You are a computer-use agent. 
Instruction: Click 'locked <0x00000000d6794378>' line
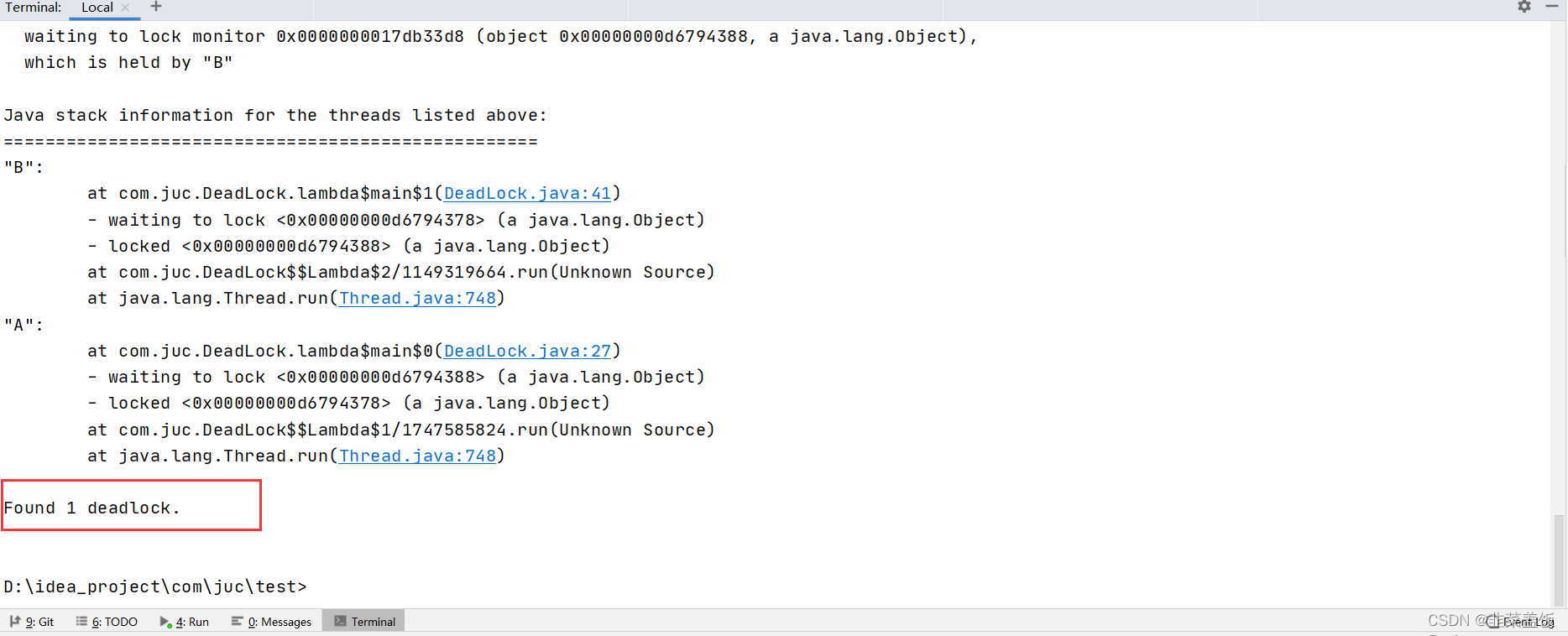coord(349,404)
